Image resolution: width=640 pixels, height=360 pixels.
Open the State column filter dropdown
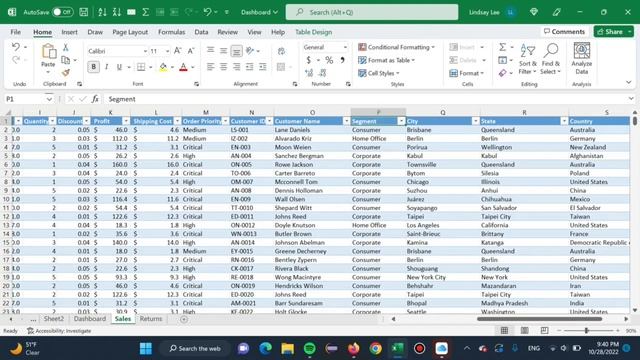tap(564, 121)
